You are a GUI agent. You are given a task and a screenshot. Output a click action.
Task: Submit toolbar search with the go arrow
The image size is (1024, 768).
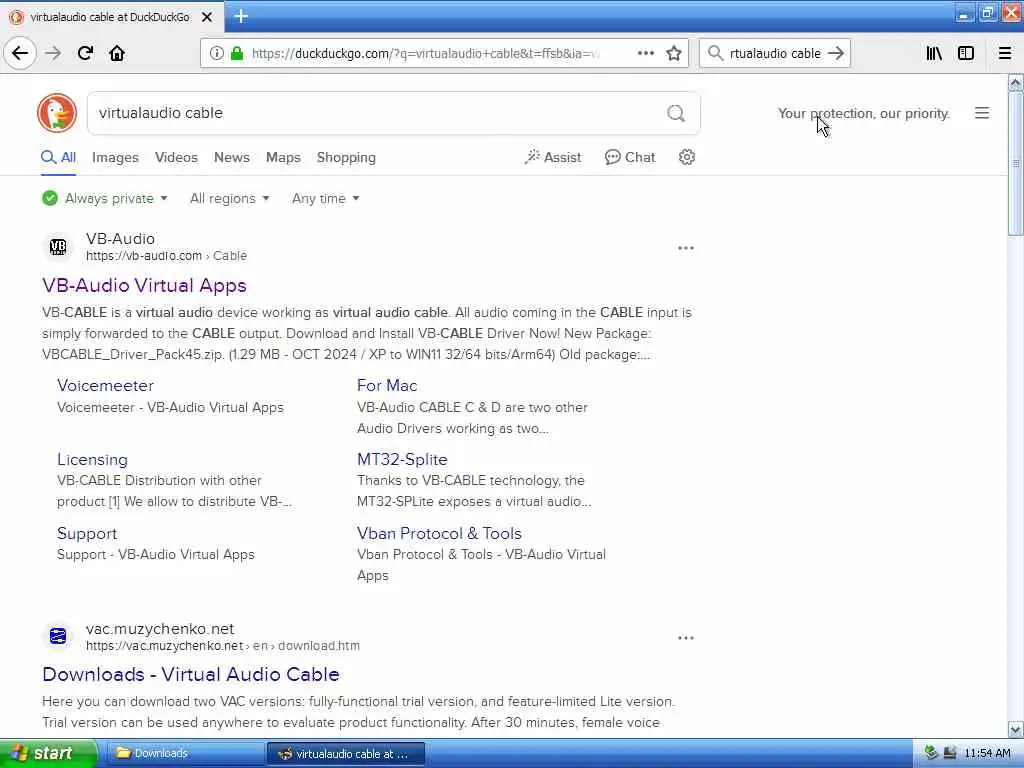click(x=835, y=53)
